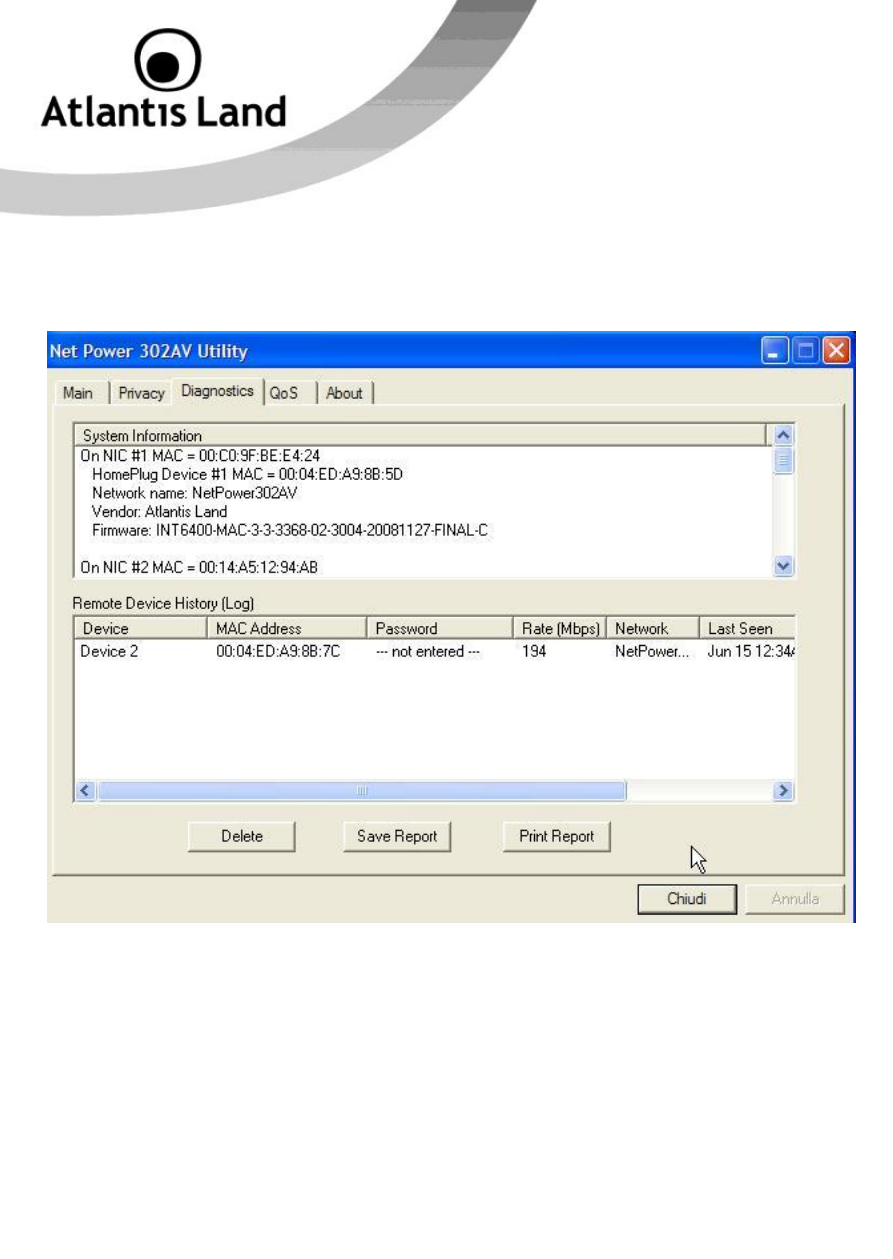893x1259 pixels.
Task: Select the HomePlug Device #1 MAC line
Action: (249, 473)
